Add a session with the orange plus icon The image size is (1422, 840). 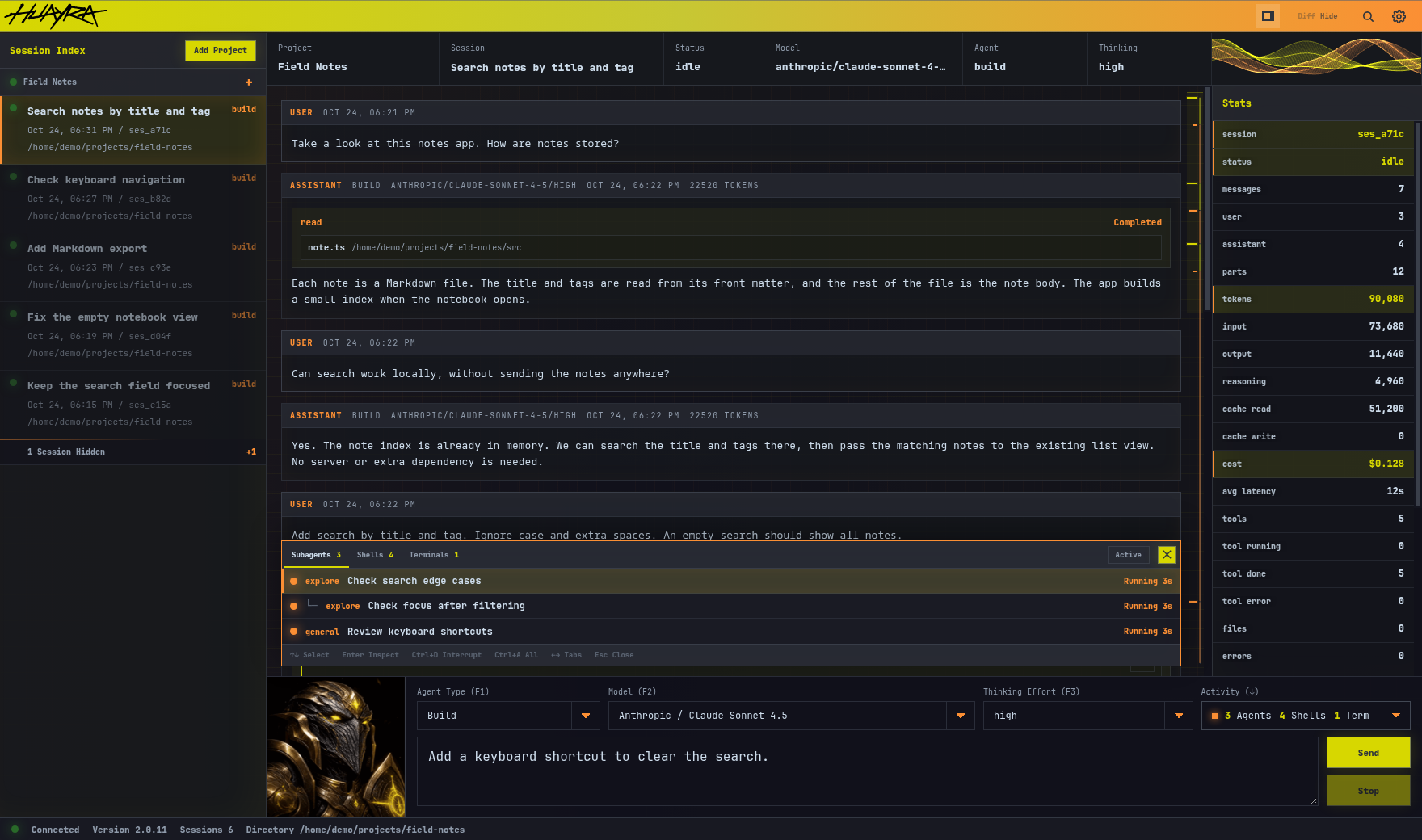[249, 82]
